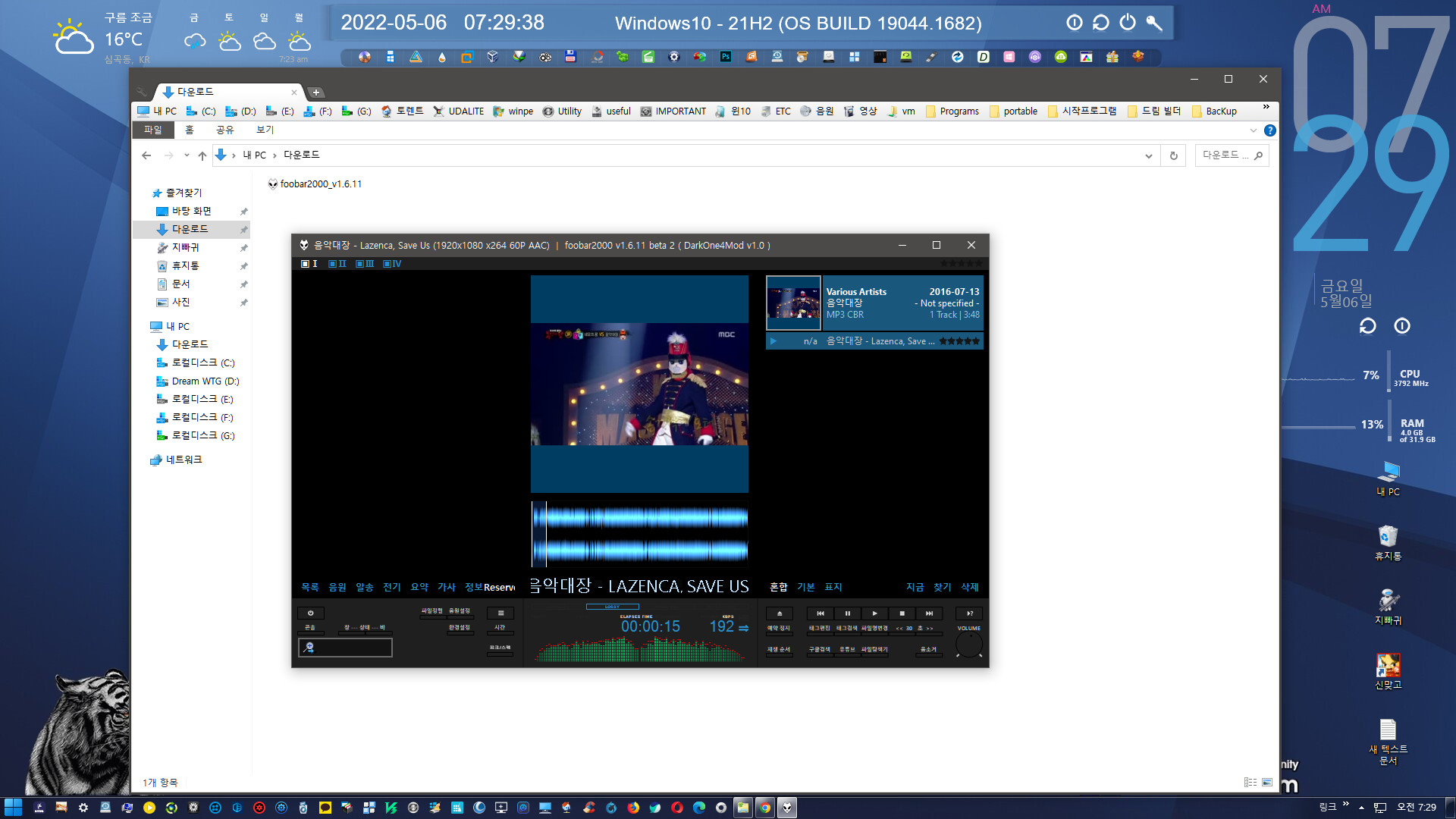Open the 공유 ribbon tab in Explorer

pos(225,130)
